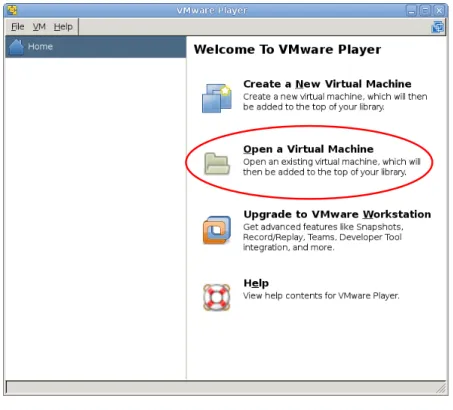The image size is (453, 410).
Task: Click the Create a New Virtual Machine icon
Action: pyautogui.click(x=217, y=98)
